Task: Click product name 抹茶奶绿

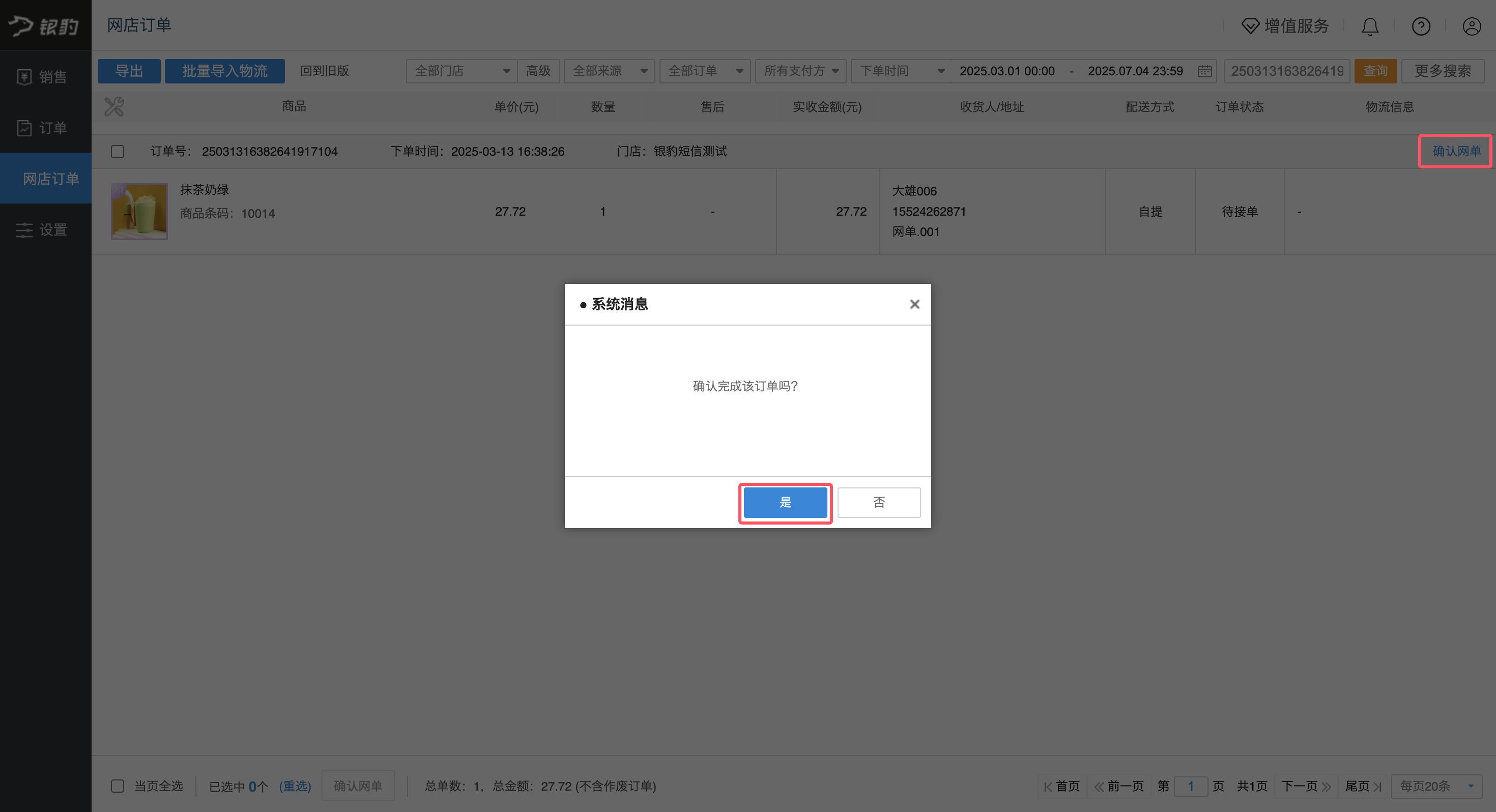Action: 205,190
